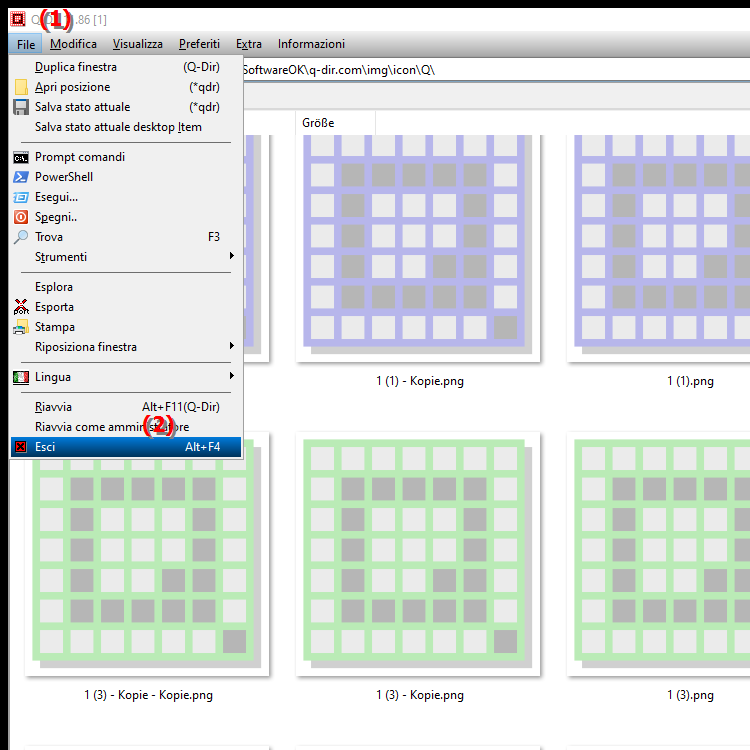Click the Italian flag Lingua icon
Screen dimensions: 750x750
coord(21,377)
